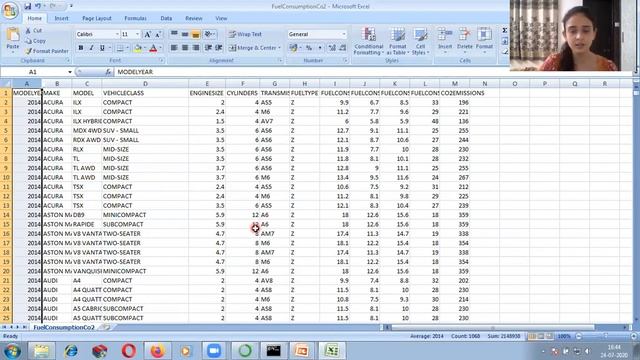
Task: Select the FuelConsumptionCo2 sheet tab
Action: (x=64, y=327)
